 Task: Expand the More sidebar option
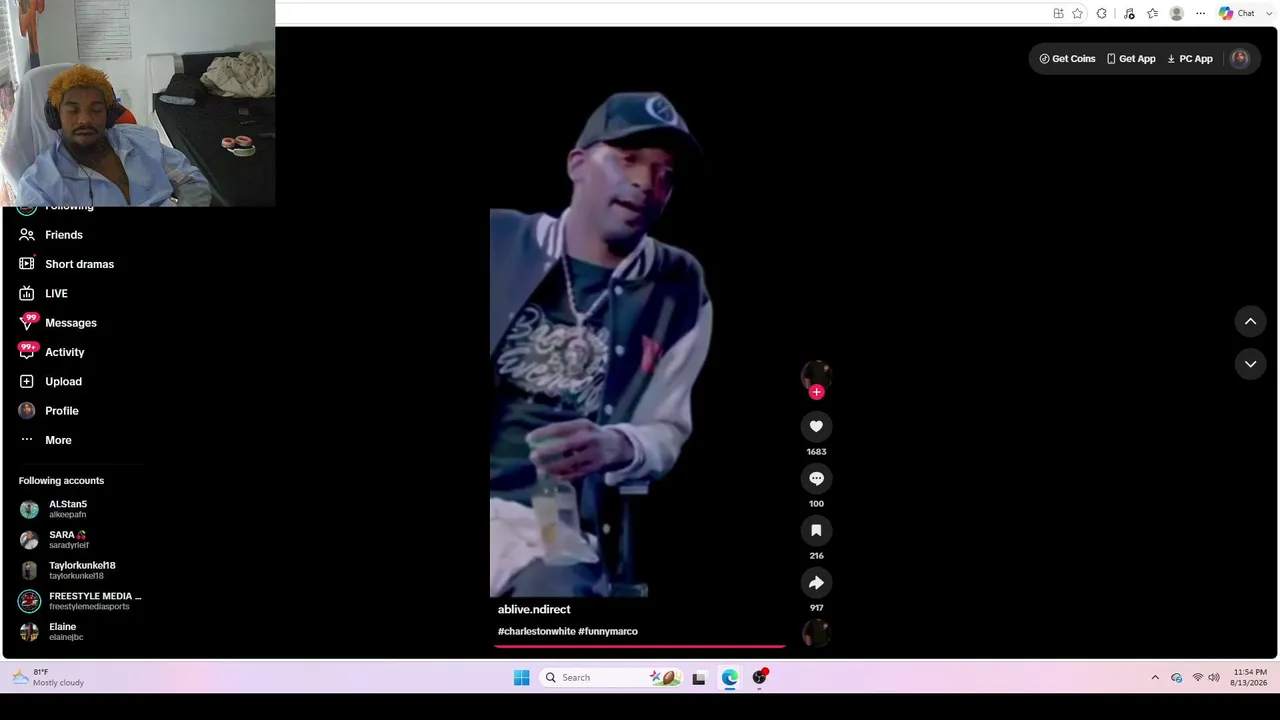tap(58, 440)
